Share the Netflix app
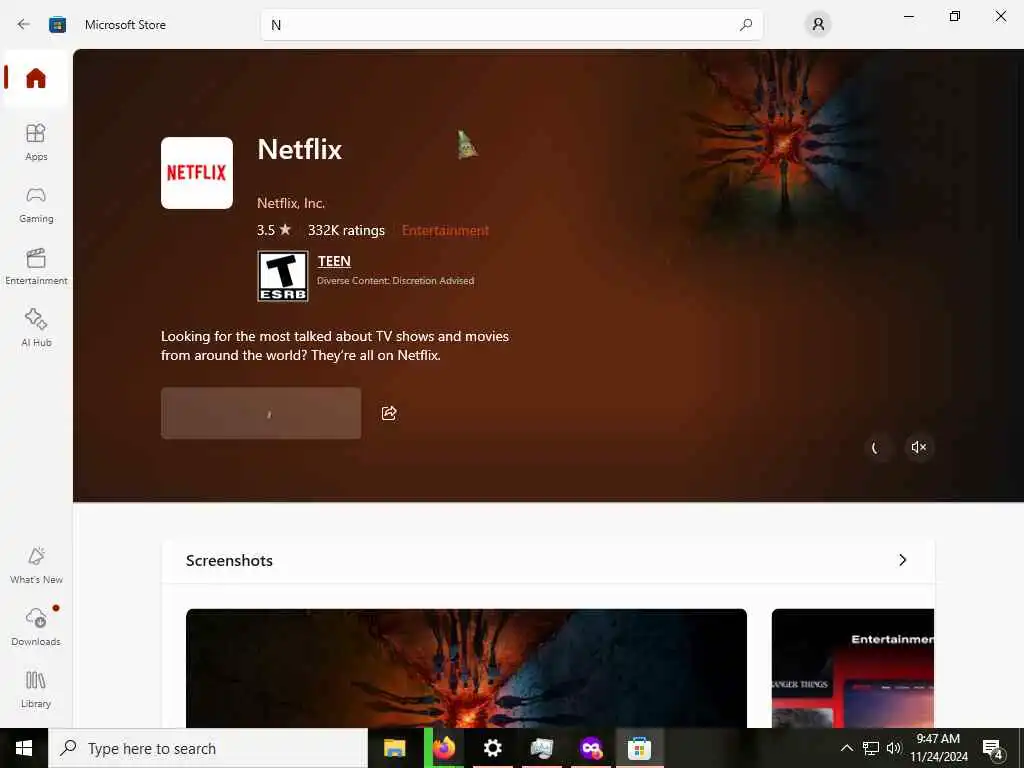The image size is (1024, 768). [389, 413]
